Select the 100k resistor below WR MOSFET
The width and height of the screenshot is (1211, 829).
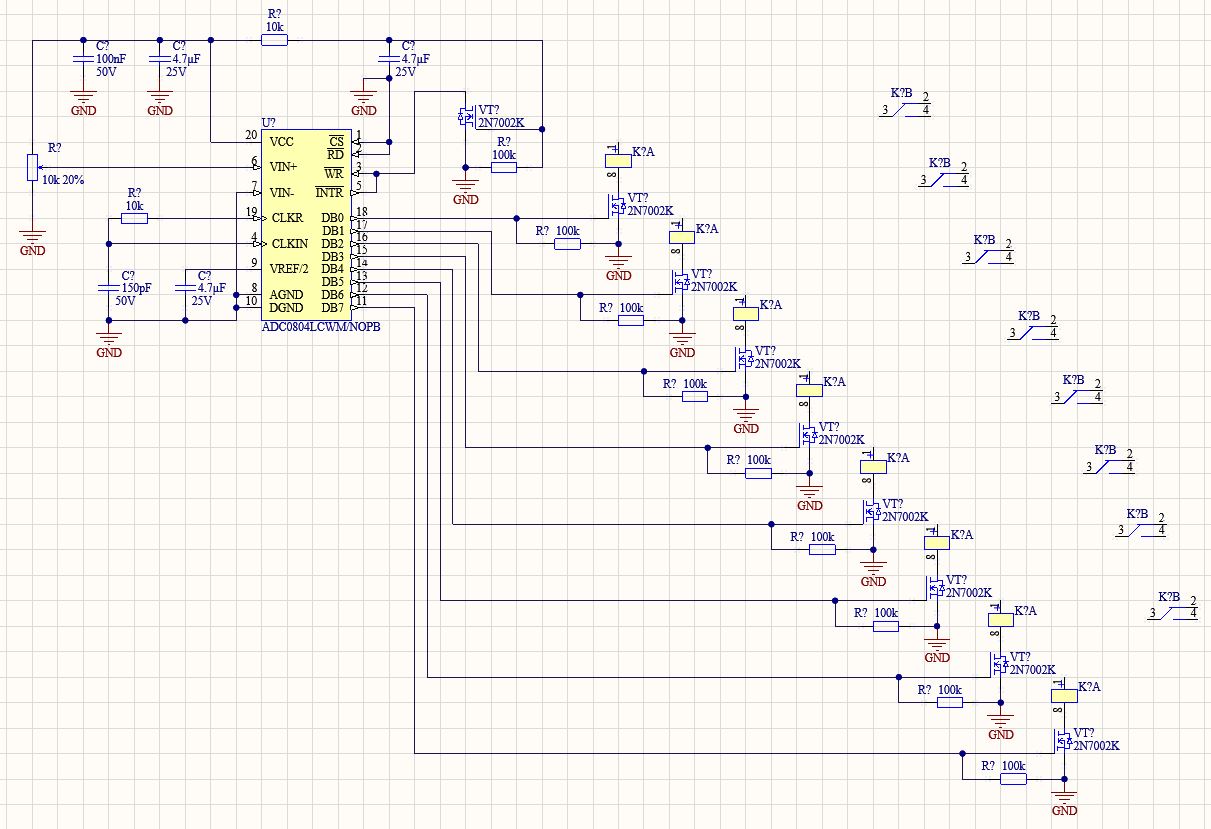coord(504,167)
